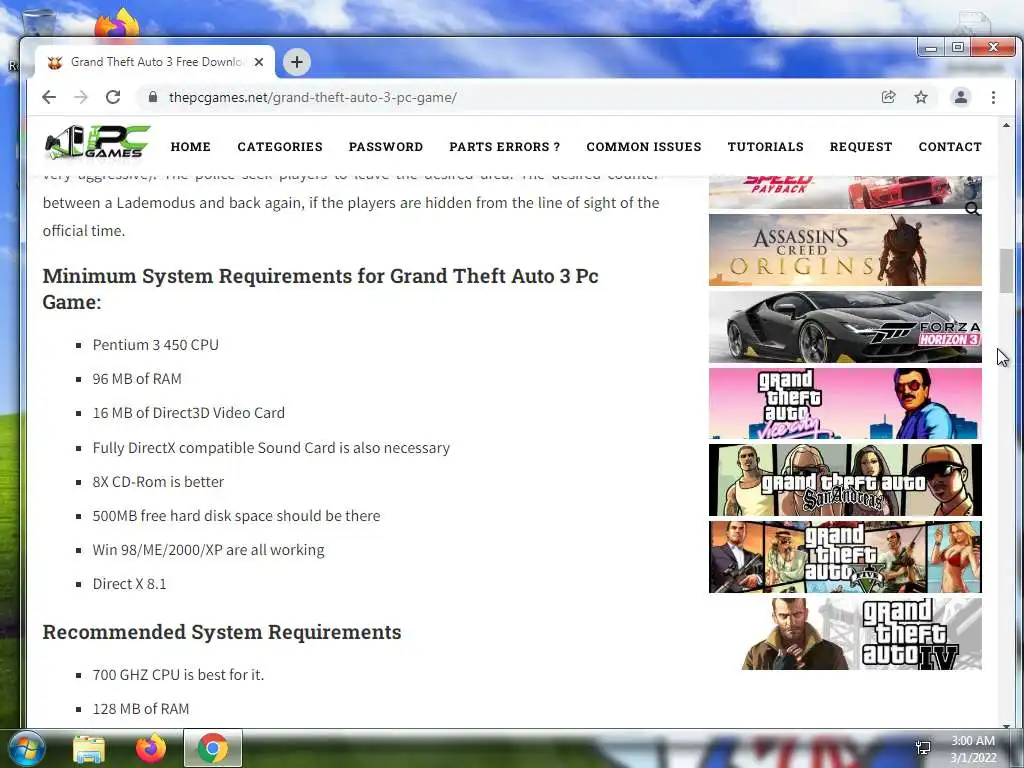Open the Windows Start orb

pyautogui.click(x=27, y=748)
